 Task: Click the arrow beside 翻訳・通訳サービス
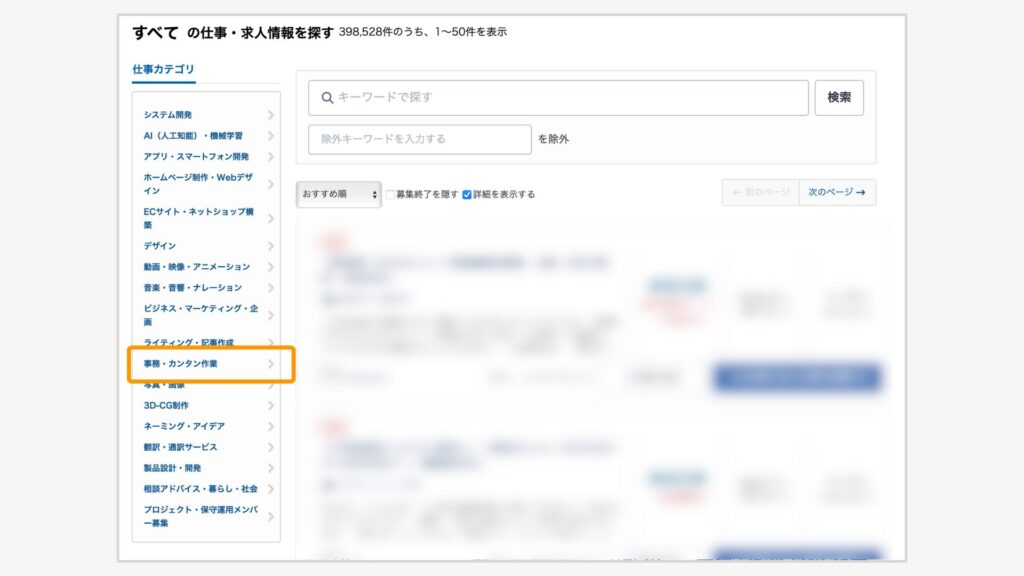[270, 447]
